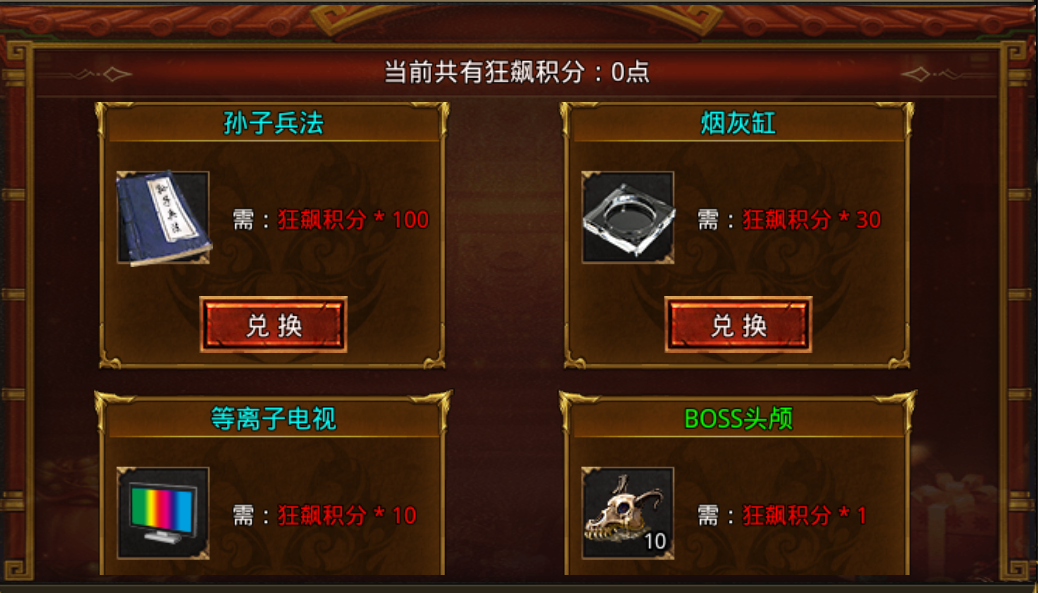
Task: Select the 等离子电视 title label
Action: 273,418
